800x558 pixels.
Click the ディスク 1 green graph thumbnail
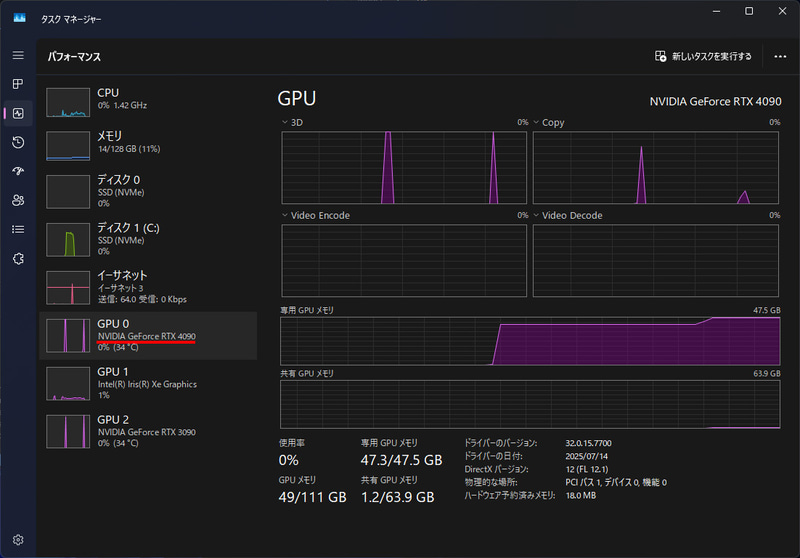click(x=68, y=240)
